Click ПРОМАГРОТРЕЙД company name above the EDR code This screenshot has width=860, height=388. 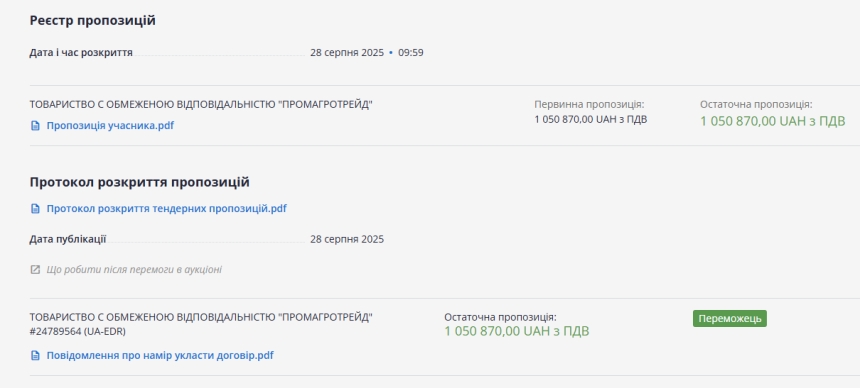tap(201, 317)
